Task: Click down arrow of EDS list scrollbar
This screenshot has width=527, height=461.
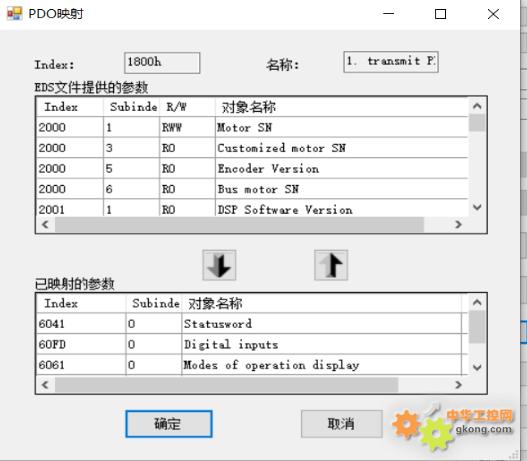Action: coord(477,207)
